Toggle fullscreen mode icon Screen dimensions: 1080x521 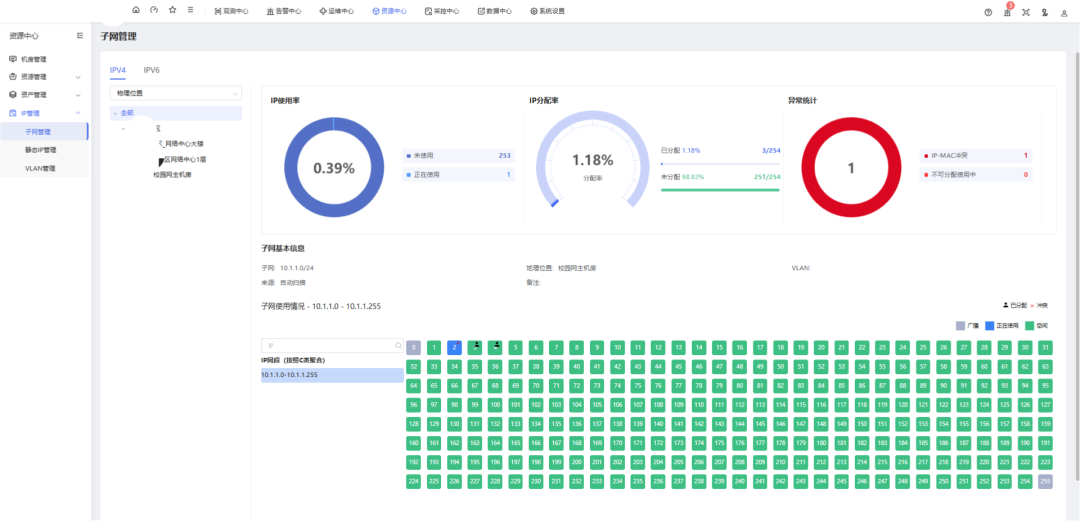pos(1026,12)
